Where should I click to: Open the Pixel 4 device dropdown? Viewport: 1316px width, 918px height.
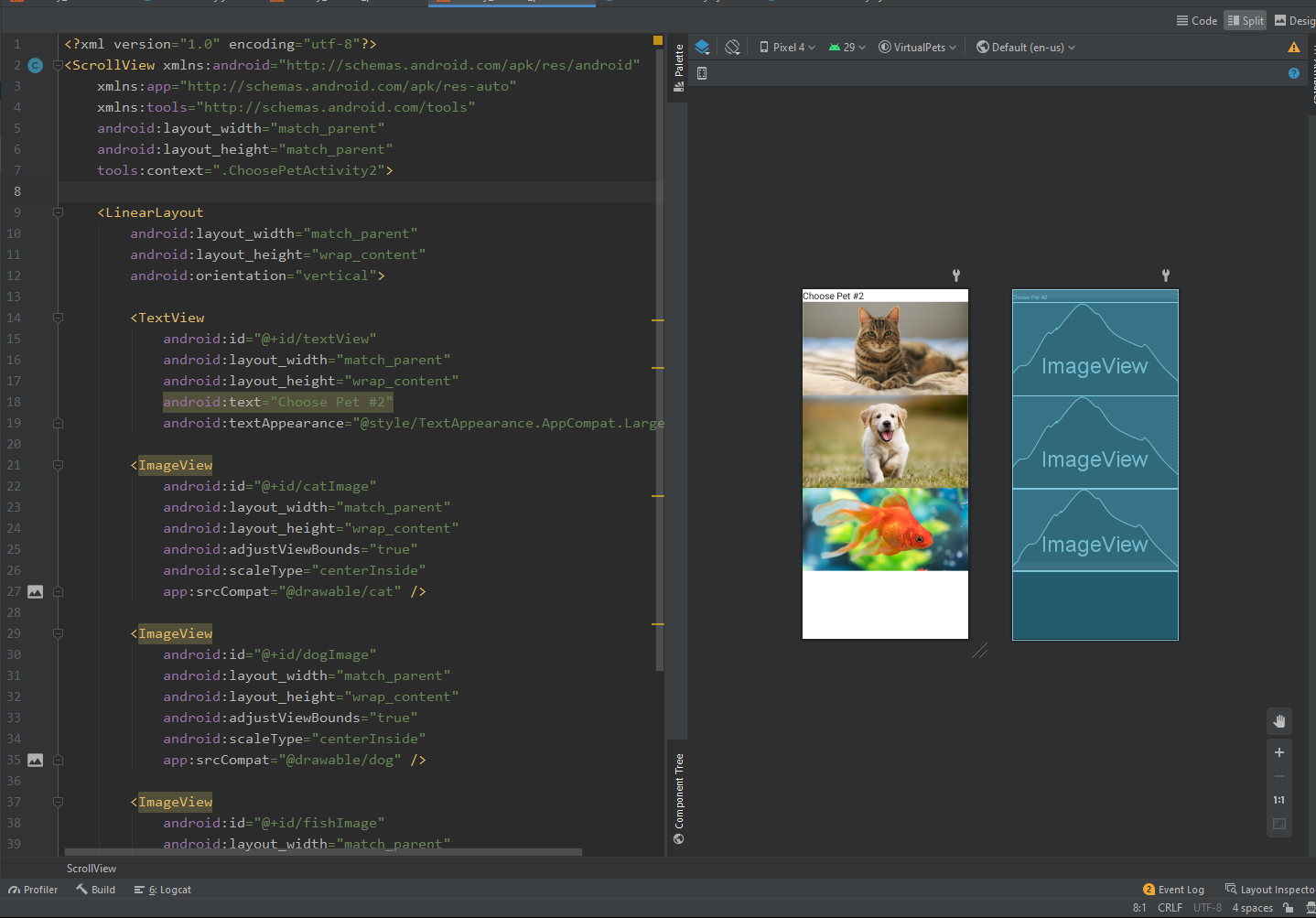point(787,48)
